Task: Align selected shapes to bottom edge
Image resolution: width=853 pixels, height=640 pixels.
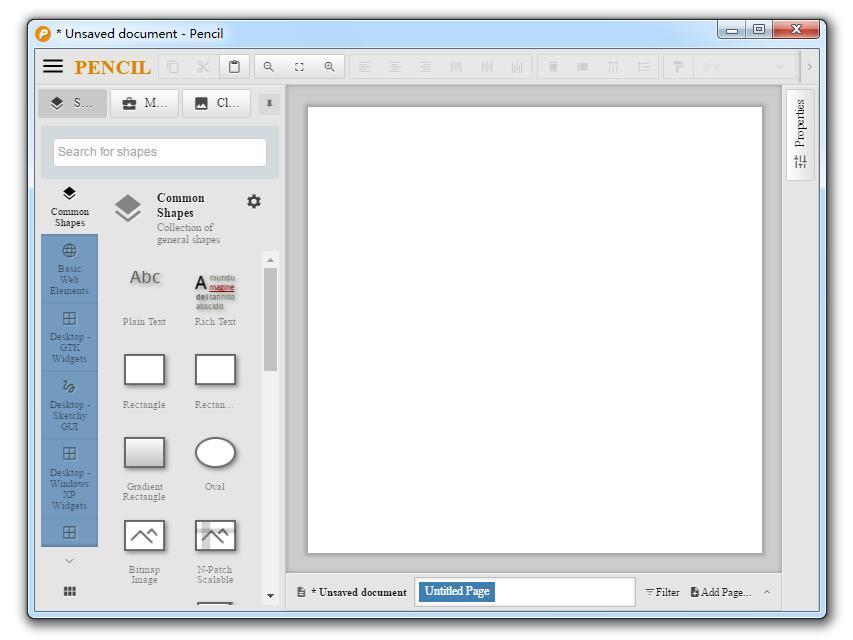Action: 517,67
